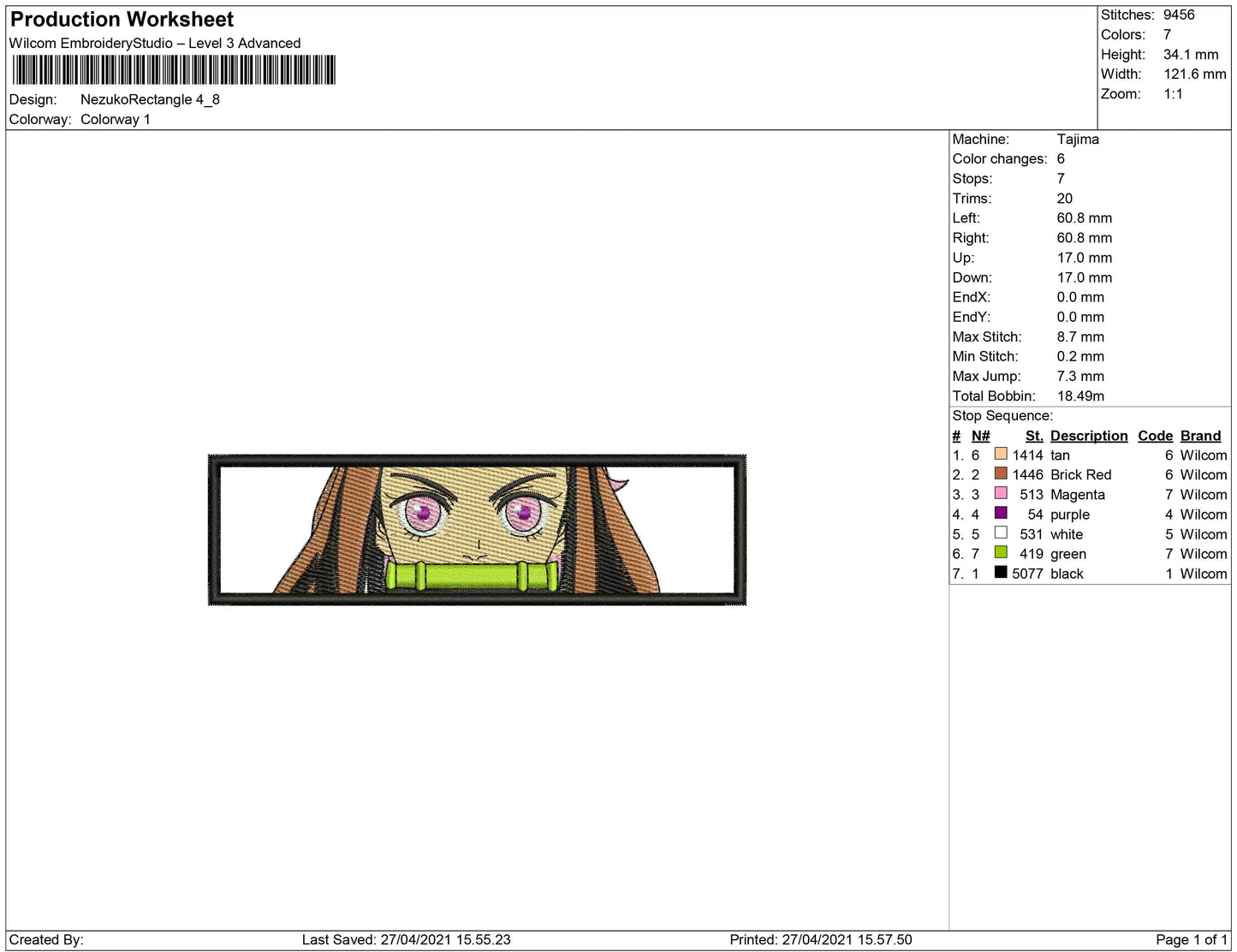The width and height of the screenshot is (1237, 952).
Task: Choose the purple thread color swatch
Action: point(1001,513)
